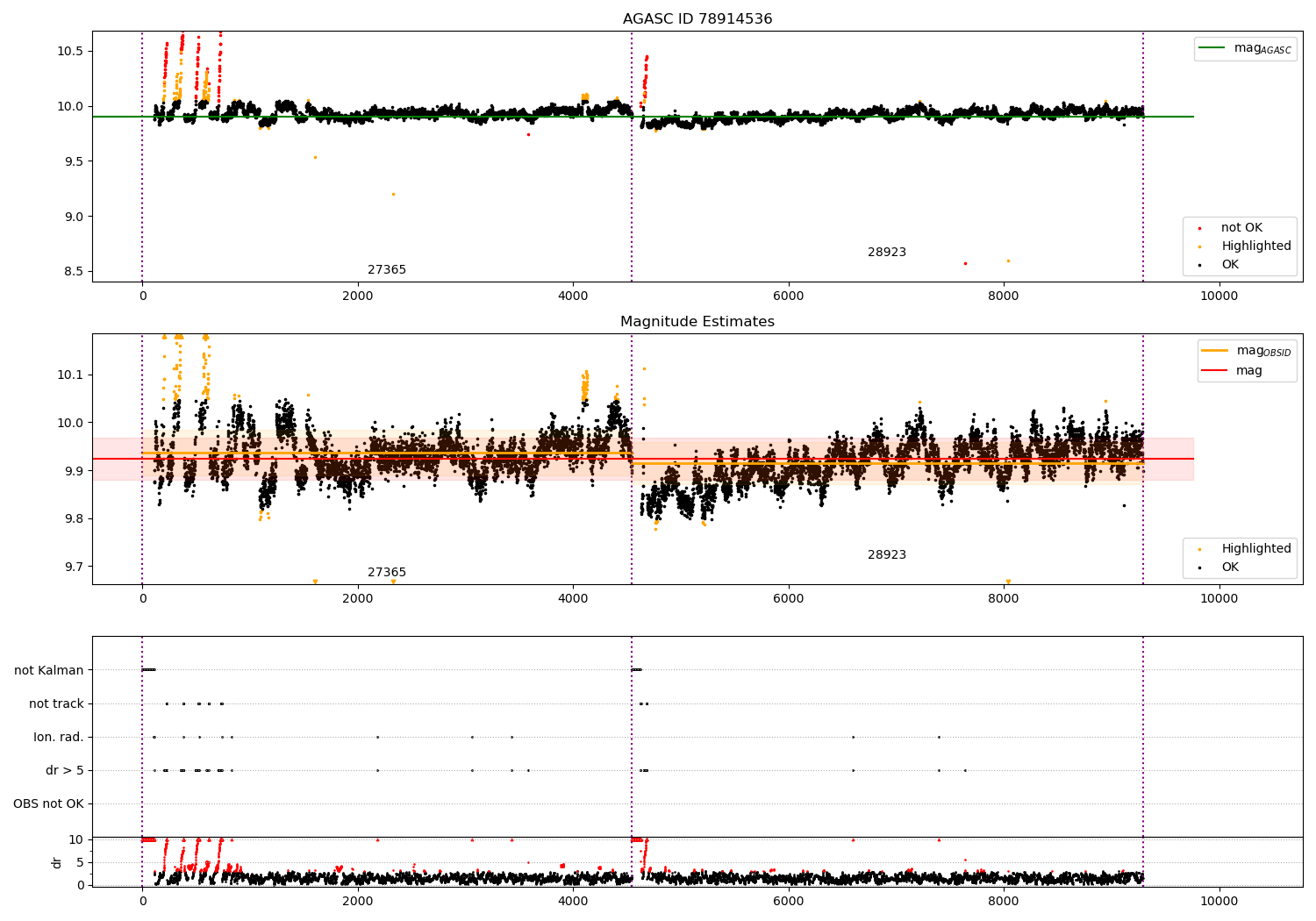The width and height of the screenshot is (1316, 921).
Task: Click OBSID label '27365' in top plot
Action: click(387, 270)
